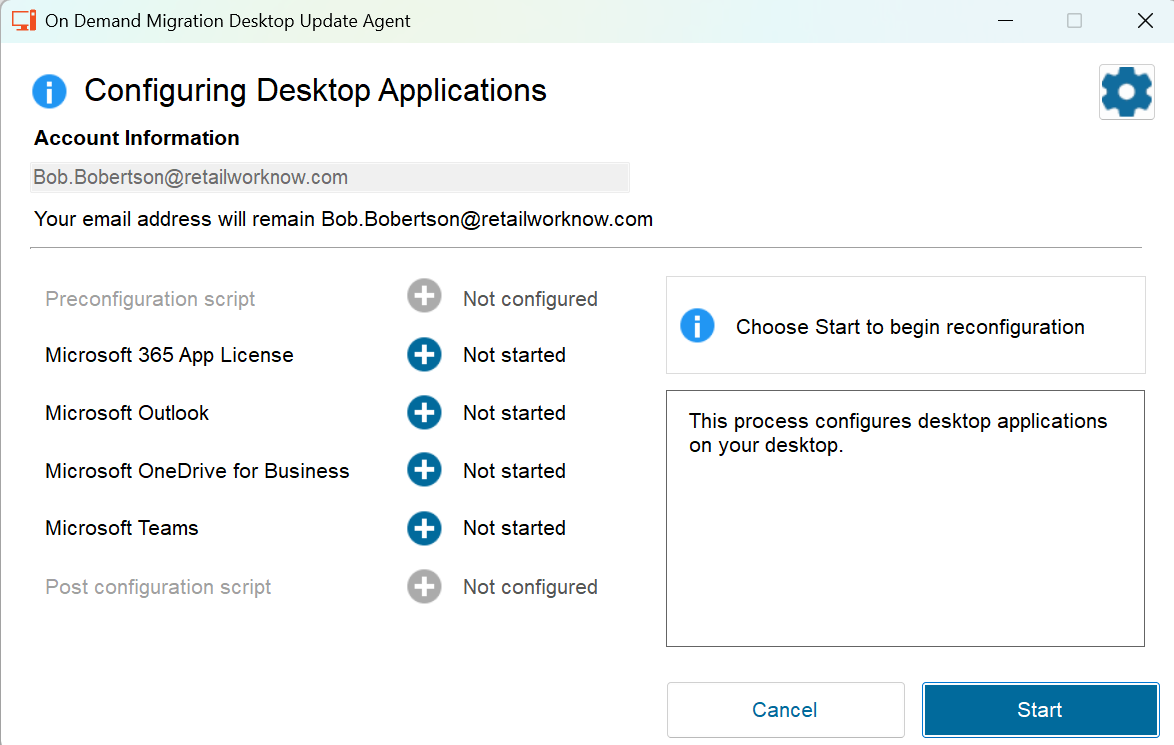Open settings via the gear icon
This screenshot has height=745, width=1174.
tap(1126, 91)
